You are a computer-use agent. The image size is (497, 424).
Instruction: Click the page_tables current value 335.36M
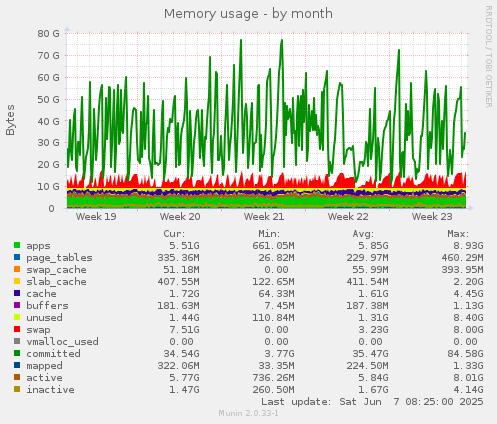[178, 258]
